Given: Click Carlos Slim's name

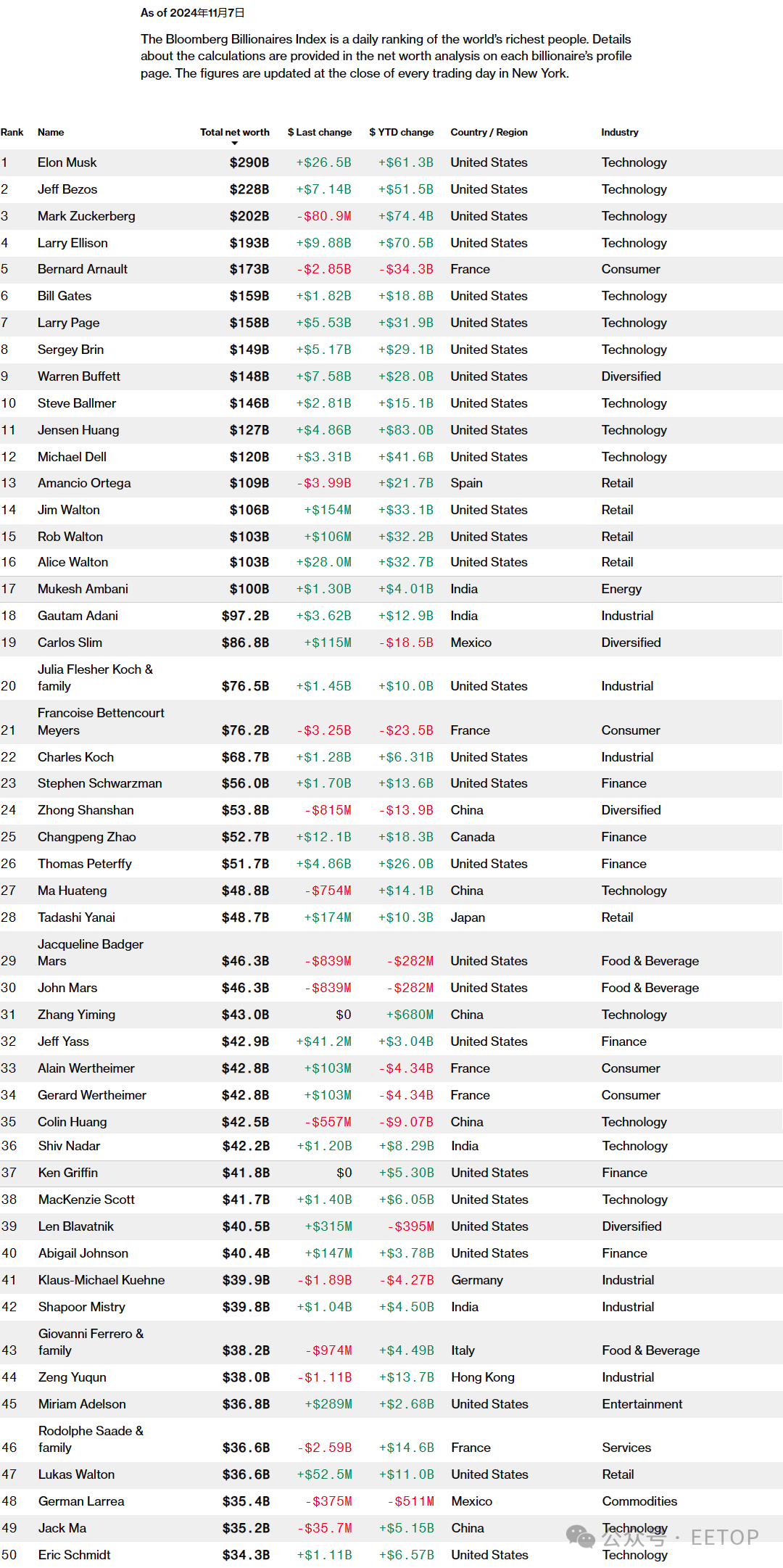Looking at the screenshot, I should [70, 643].
